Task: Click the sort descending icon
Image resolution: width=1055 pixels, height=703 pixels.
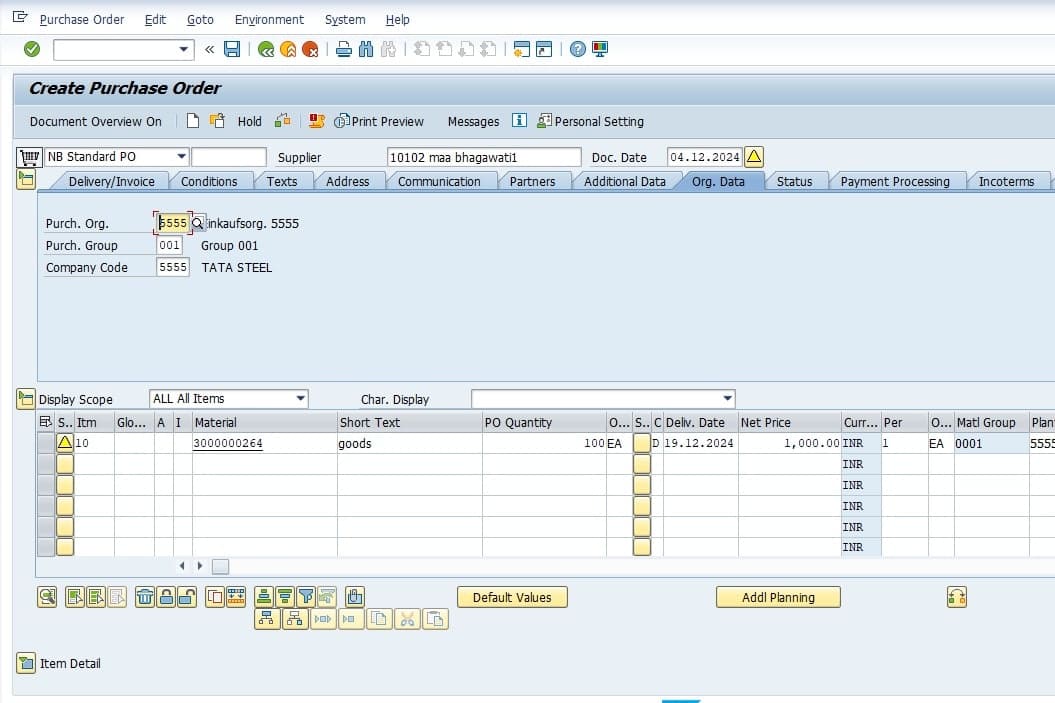Action: click(285, 597)
